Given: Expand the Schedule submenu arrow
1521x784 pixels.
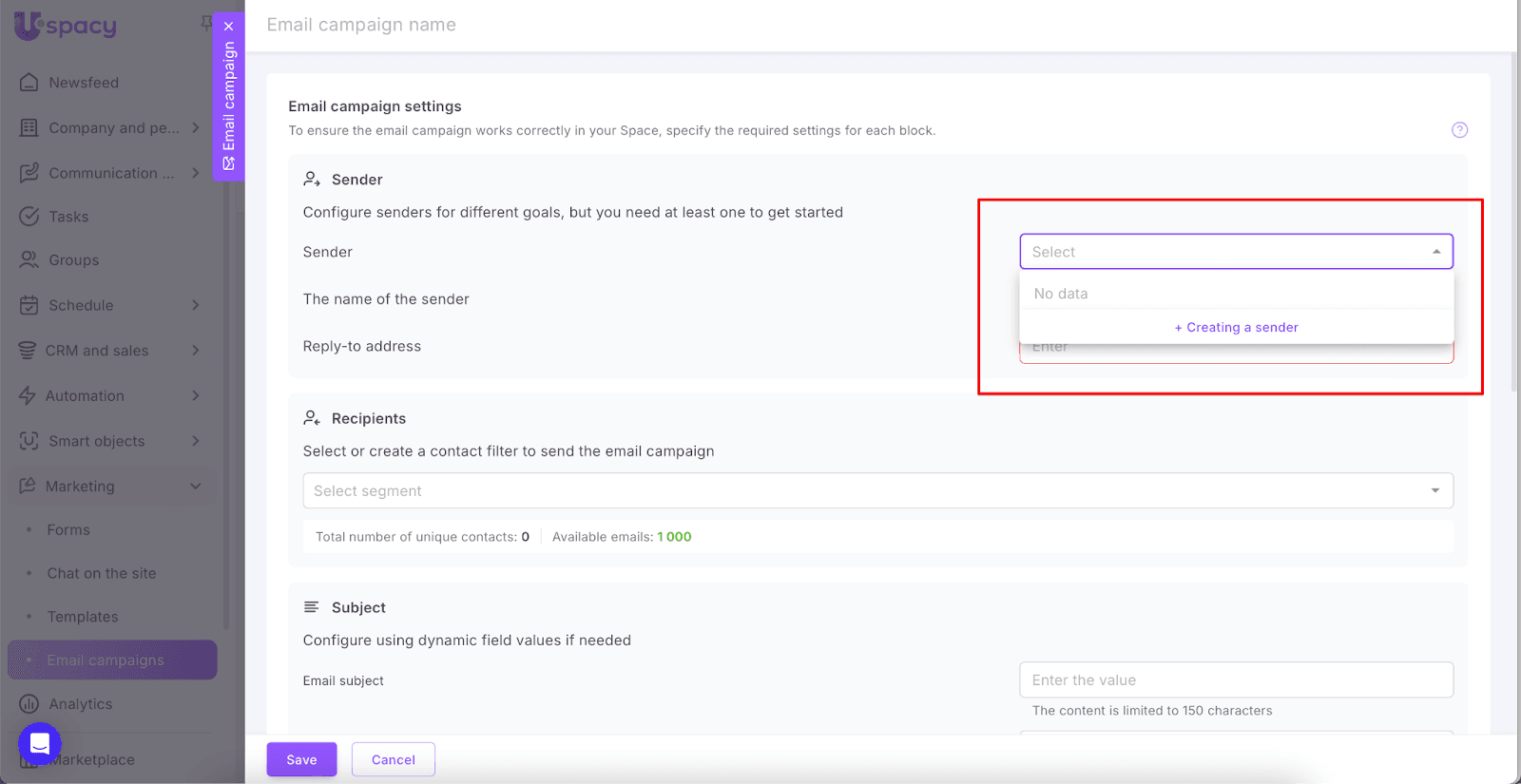Looking at the screenshot, I should (x=195, y=305).
